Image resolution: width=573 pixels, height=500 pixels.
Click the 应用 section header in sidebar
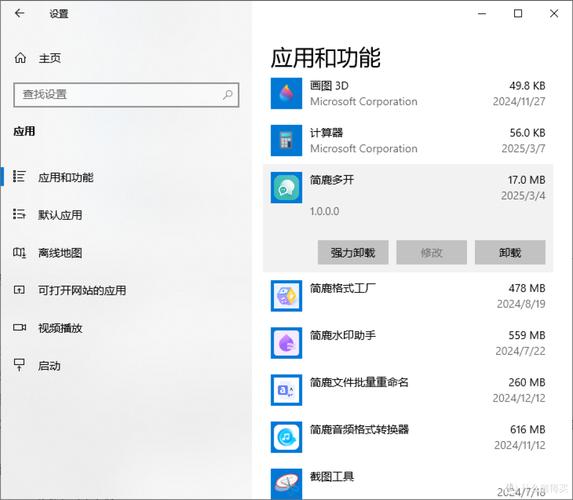[24, 131]
